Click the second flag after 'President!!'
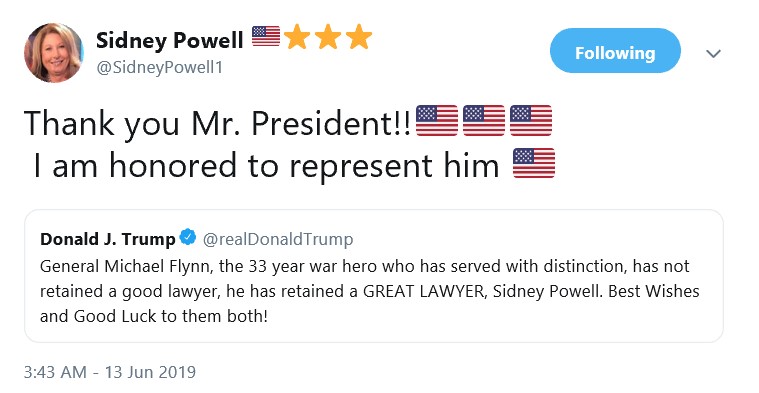The height and width of the screenshot is (393, 759). click(484, 120)
